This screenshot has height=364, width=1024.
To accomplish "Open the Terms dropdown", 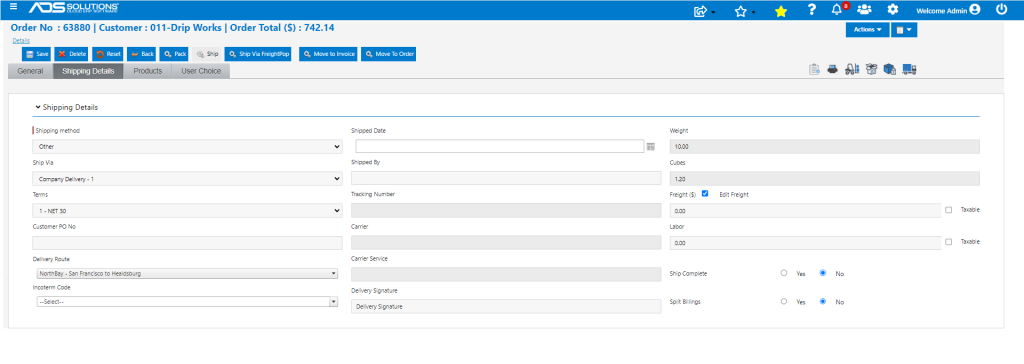I will pyautogui.click(x=187, y=210).
